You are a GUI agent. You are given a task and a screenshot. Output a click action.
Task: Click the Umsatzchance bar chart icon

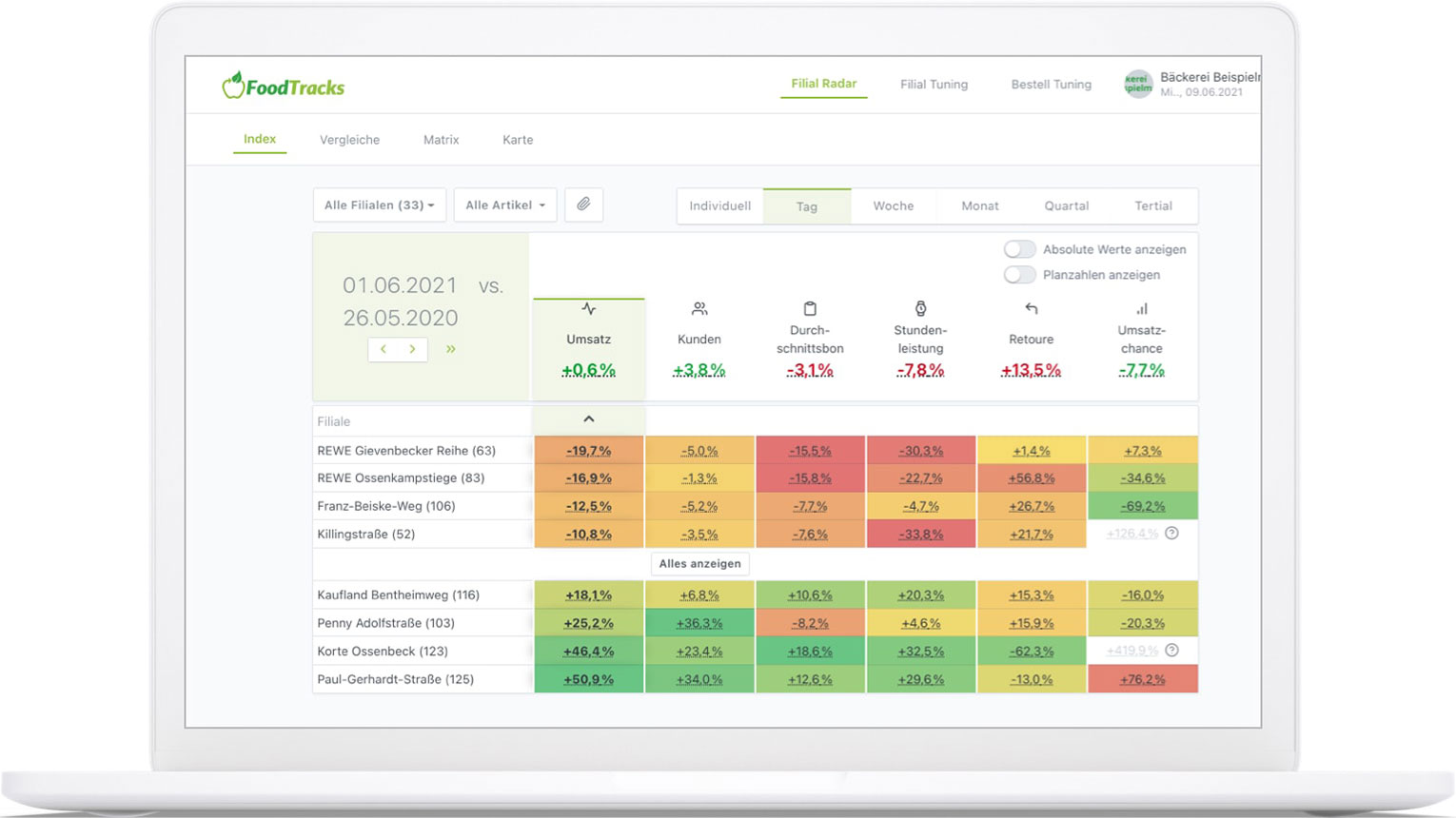point(1142,309)
